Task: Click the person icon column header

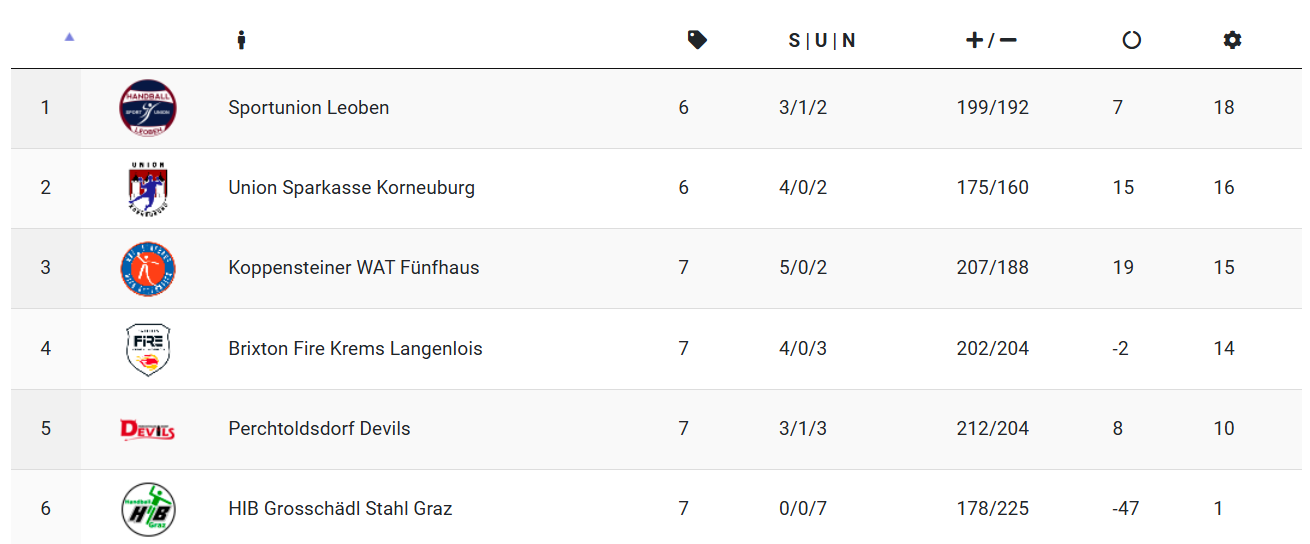Action: [x=241, y=40]
